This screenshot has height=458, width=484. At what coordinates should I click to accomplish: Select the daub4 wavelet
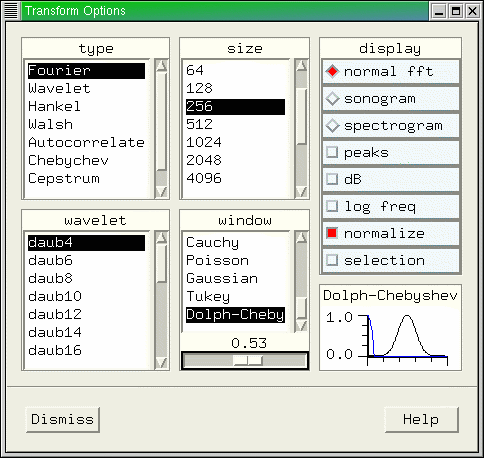click(86, 243)
